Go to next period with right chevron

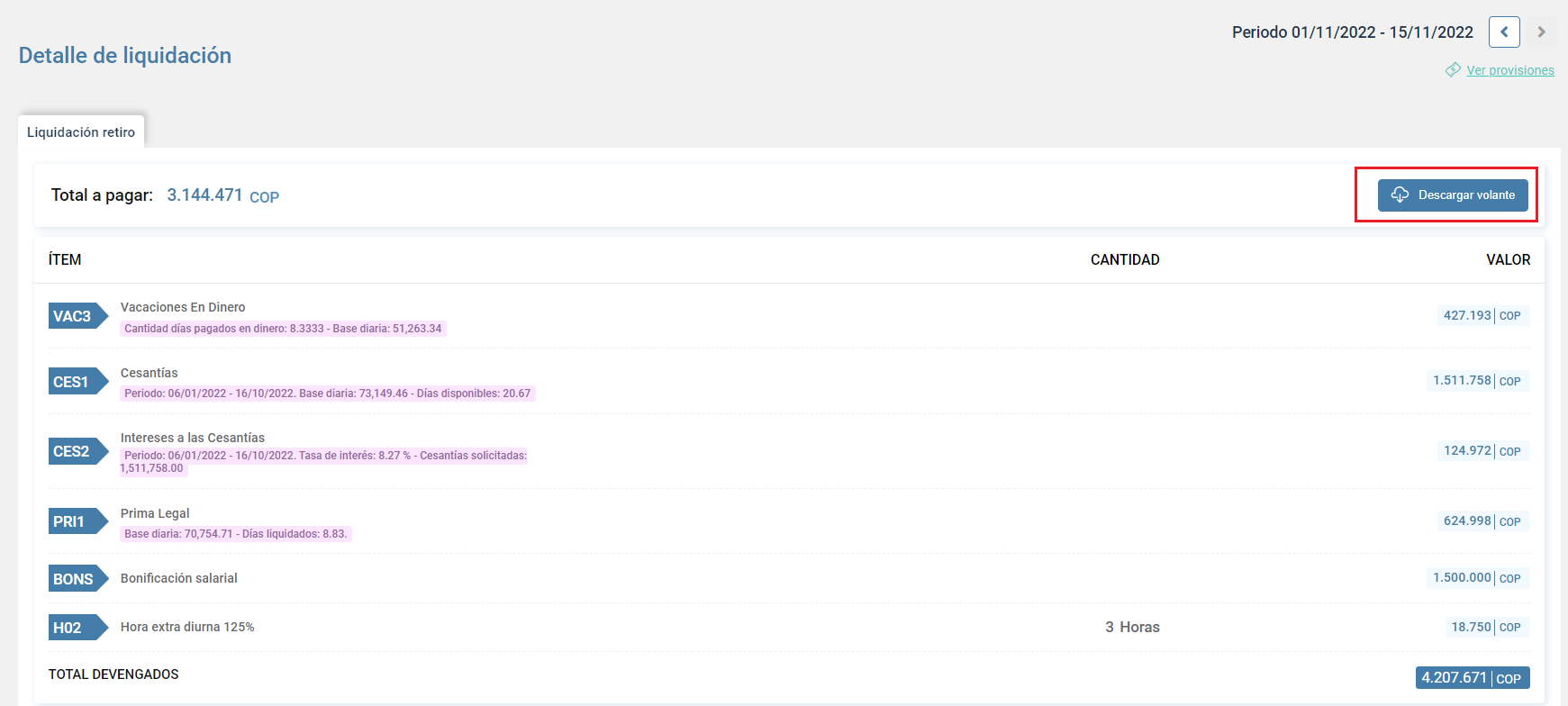pos(1541,32)
